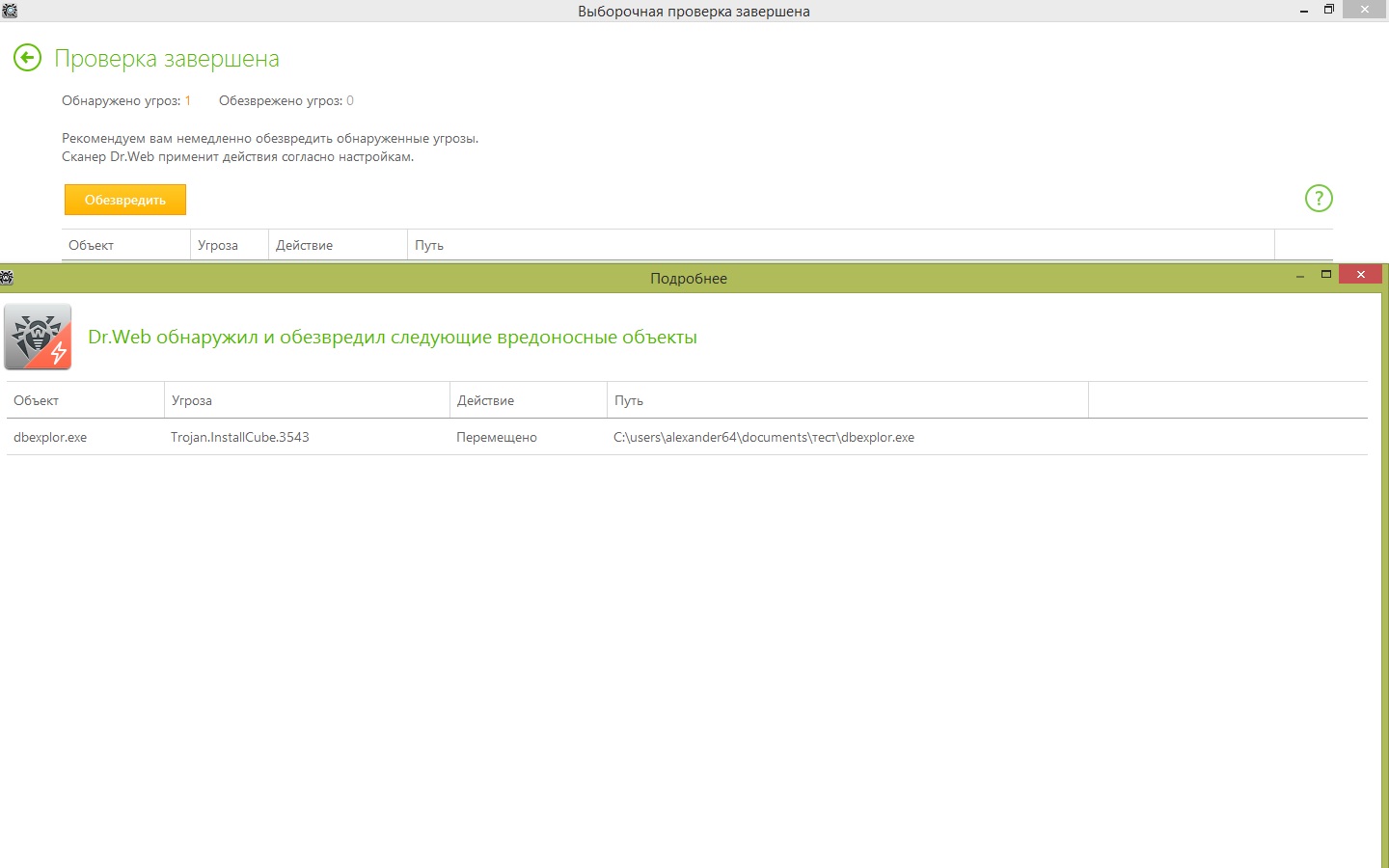Viewport: 1389px width, 868px height.
Task: Click the spider icon in the scan window title bar
Action: [x=10, y=11]
